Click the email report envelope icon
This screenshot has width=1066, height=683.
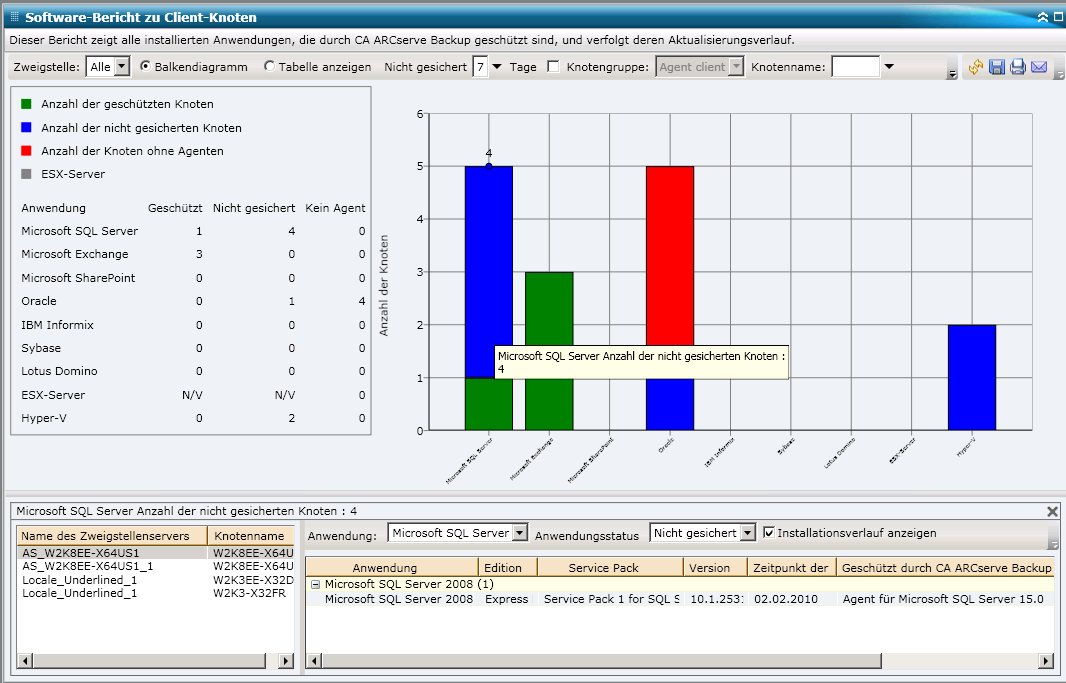(1039, 67)
